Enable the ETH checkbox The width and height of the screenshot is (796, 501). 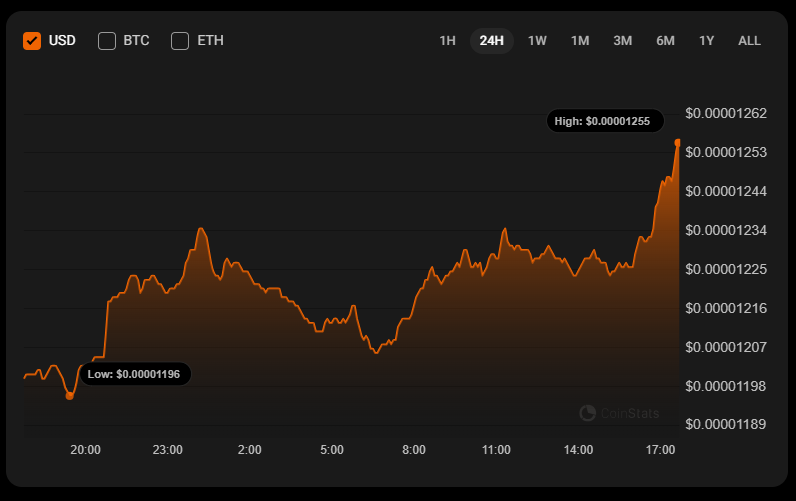[180, 41]
